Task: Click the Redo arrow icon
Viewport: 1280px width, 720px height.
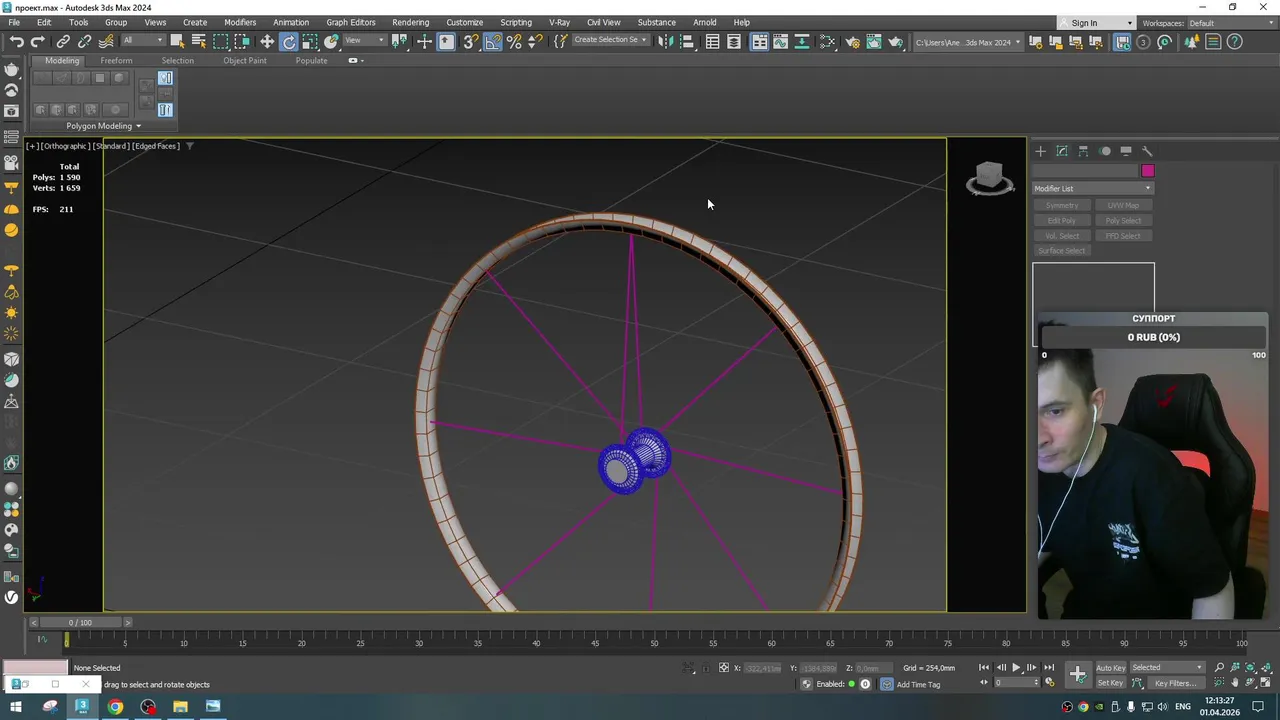Action: click(37, 41)
